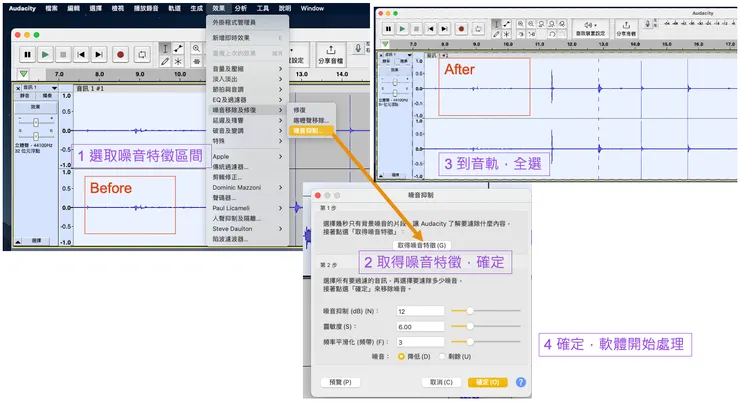Click the microphone icon in right window
Image resolution: width=740 pixels, height=401 pixels.
pos(648,24)
